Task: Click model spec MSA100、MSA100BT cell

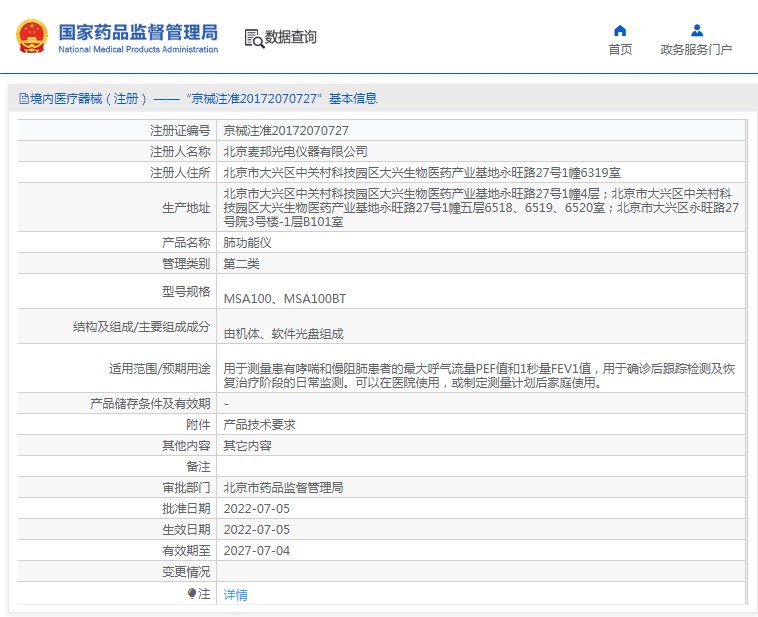Action: [x=285, y=298]
